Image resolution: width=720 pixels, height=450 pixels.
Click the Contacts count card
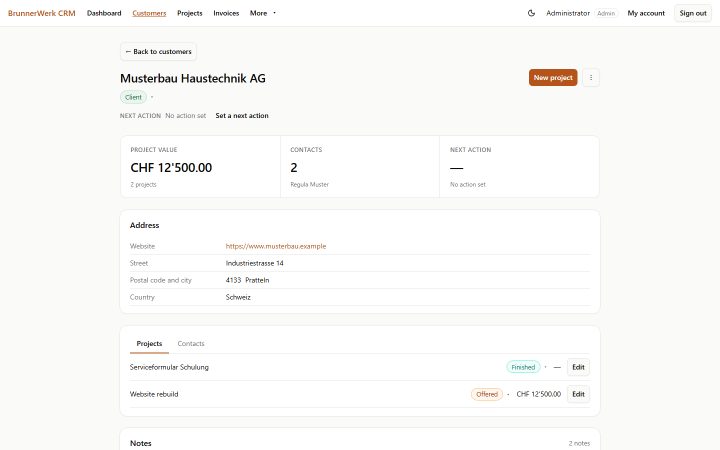[360, 167]
